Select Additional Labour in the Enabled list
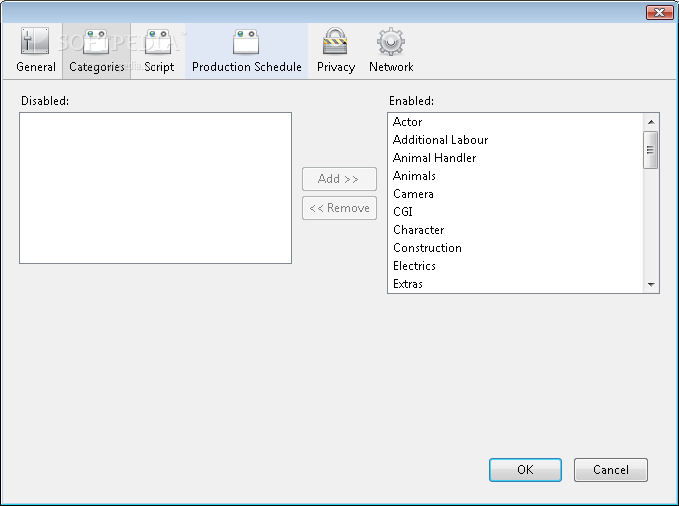 pos(515,140)
